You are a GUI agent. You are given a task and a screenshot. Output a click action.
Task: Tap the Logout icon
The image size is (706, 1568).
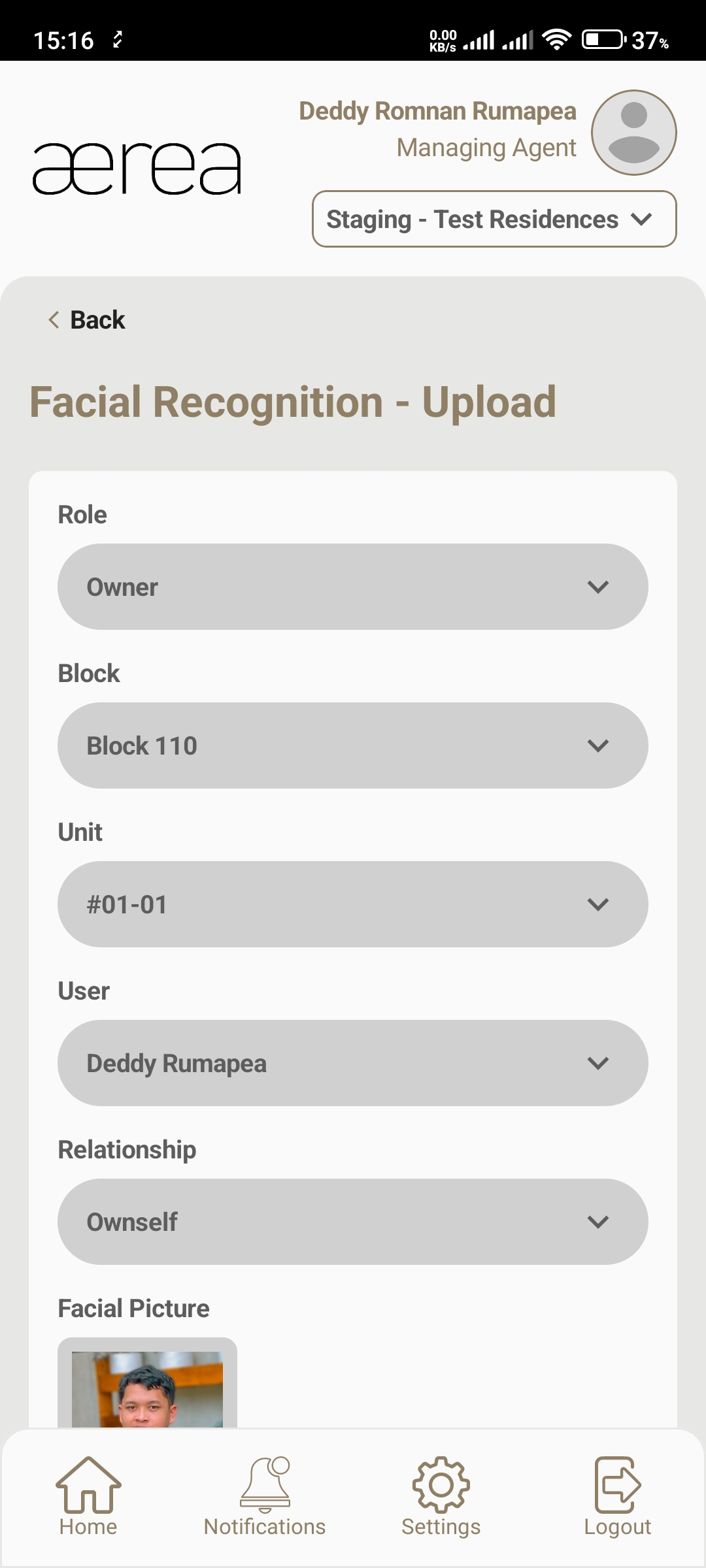(x=617, y=1484)
